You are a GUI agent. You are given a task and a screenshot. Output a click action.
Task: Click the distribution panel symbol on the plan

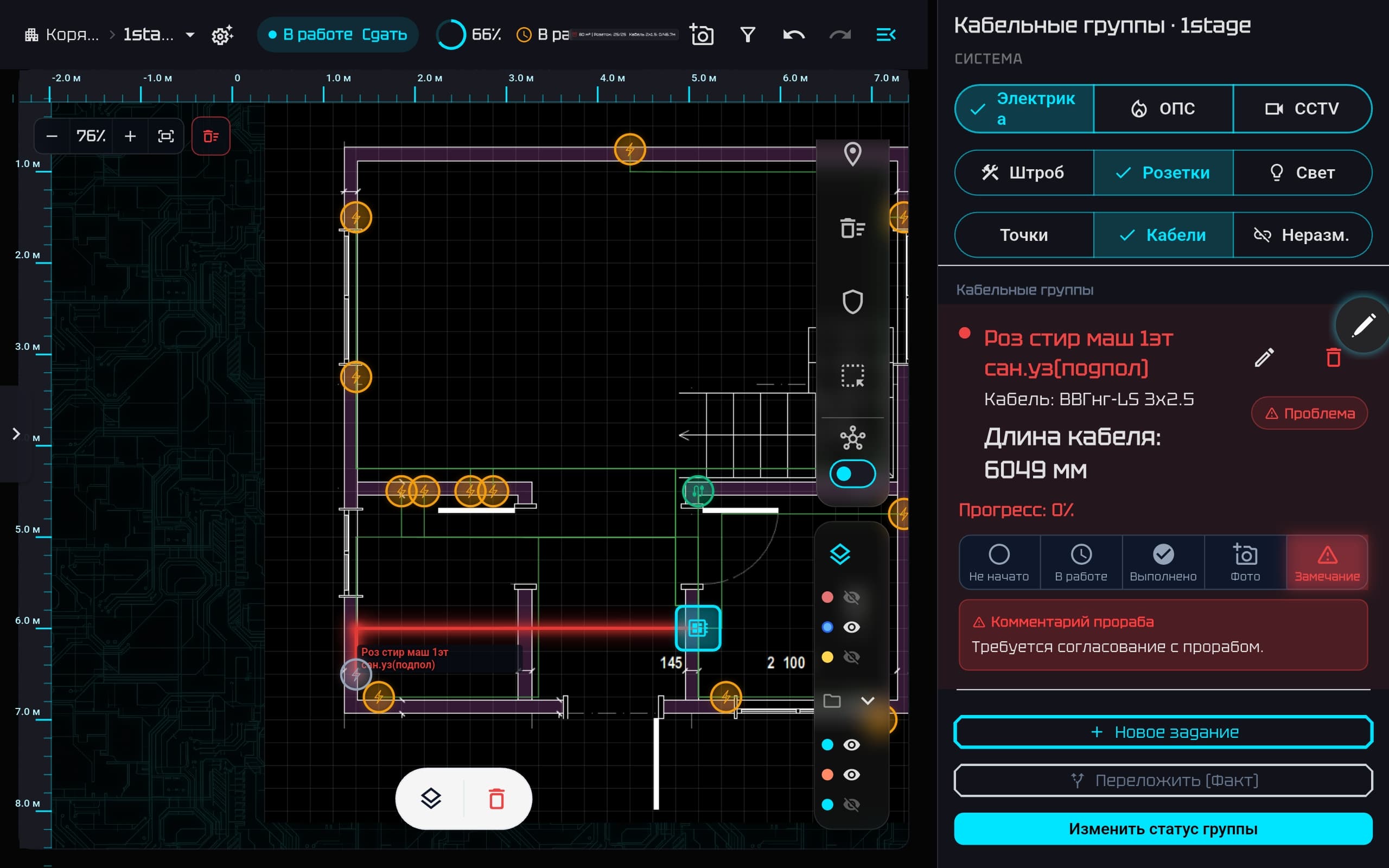pyautogui.click(x=697, y=628)
